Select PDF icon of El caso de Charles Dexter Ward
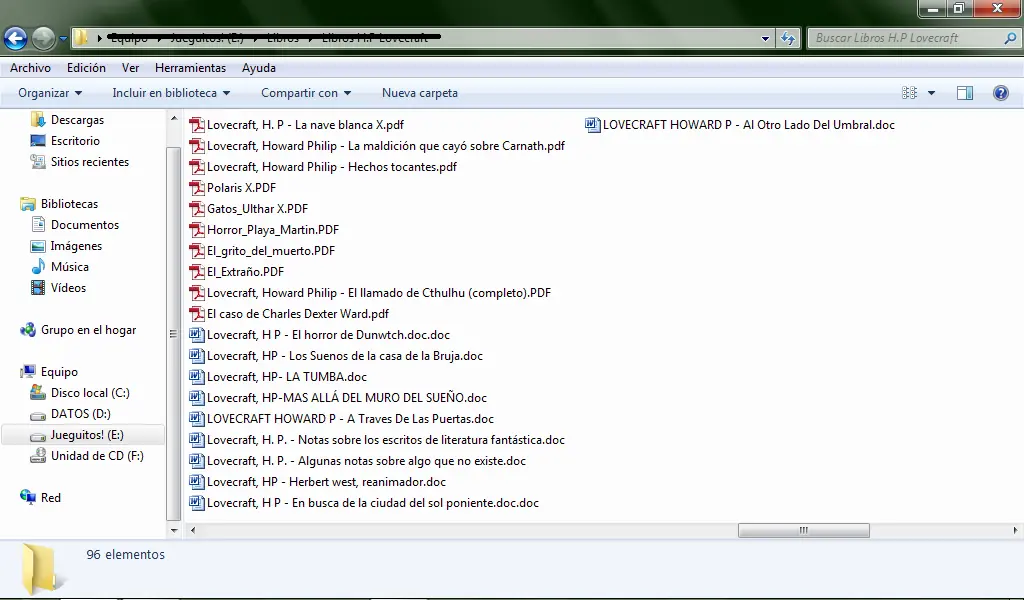 point(197,314)
